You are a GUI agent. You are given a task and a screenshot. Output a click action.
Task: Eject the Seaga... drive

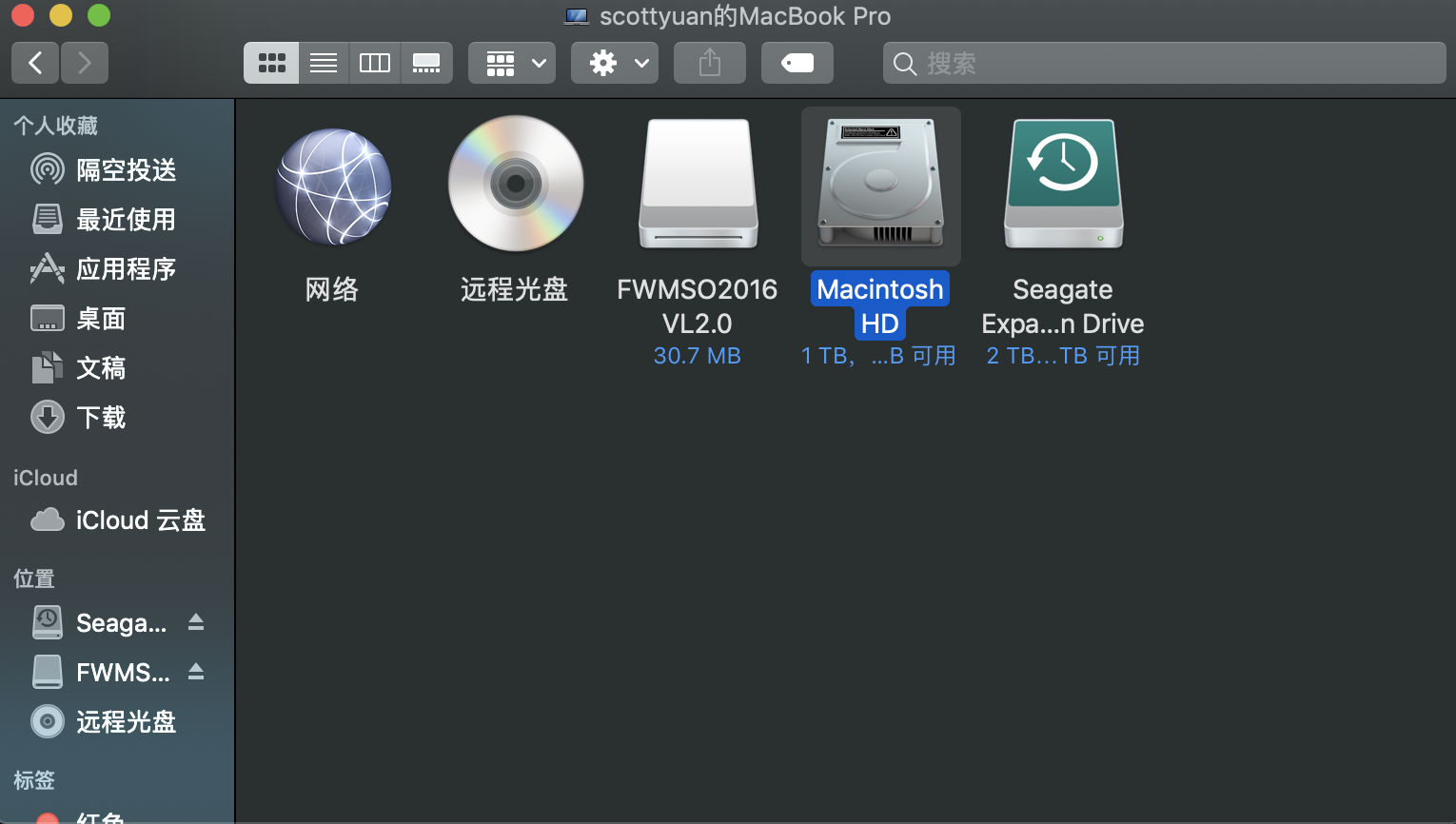pyautogui.click(x=196, y=622)
